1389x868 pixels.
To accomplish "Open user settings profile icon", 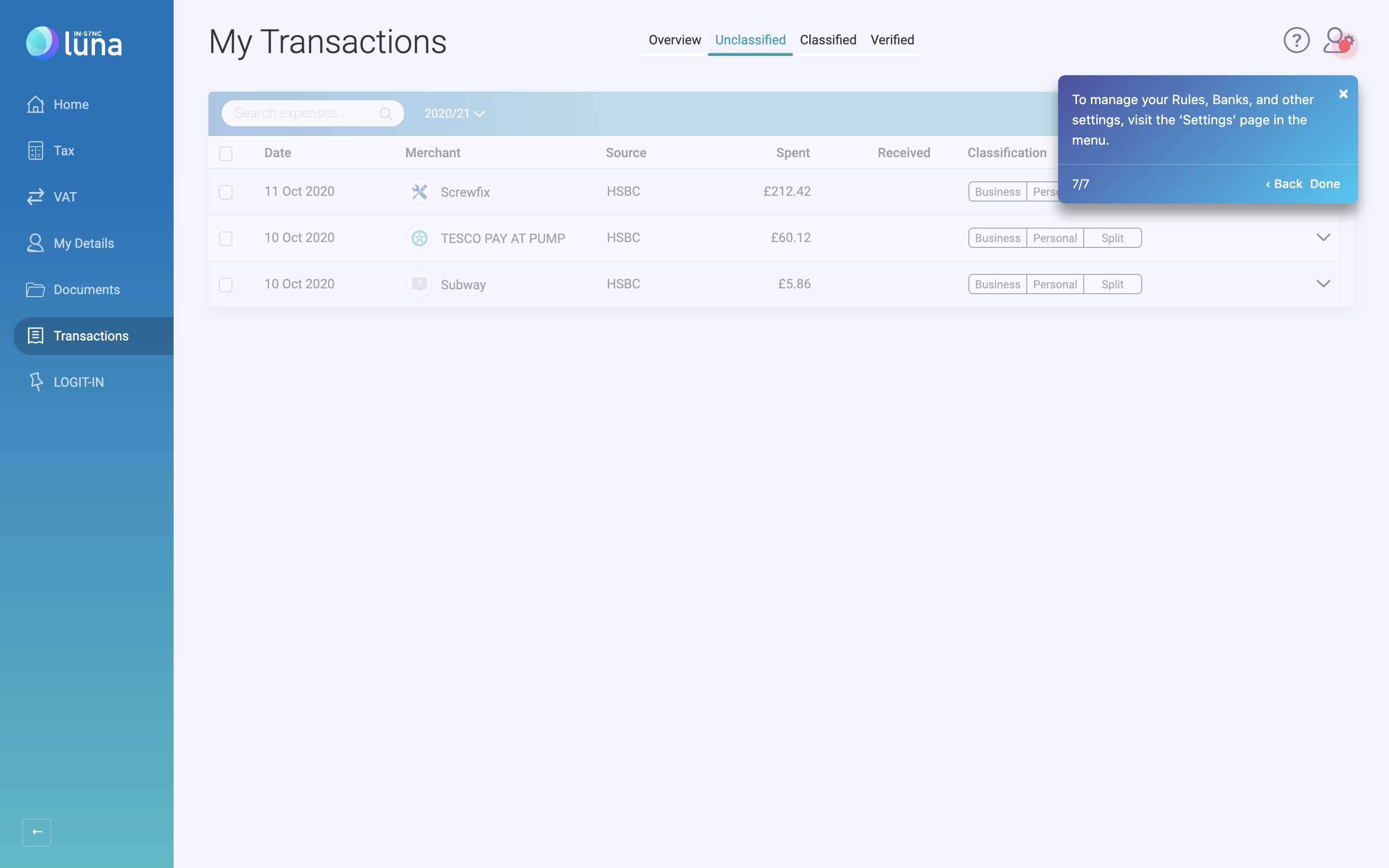I will [1337, 41].
